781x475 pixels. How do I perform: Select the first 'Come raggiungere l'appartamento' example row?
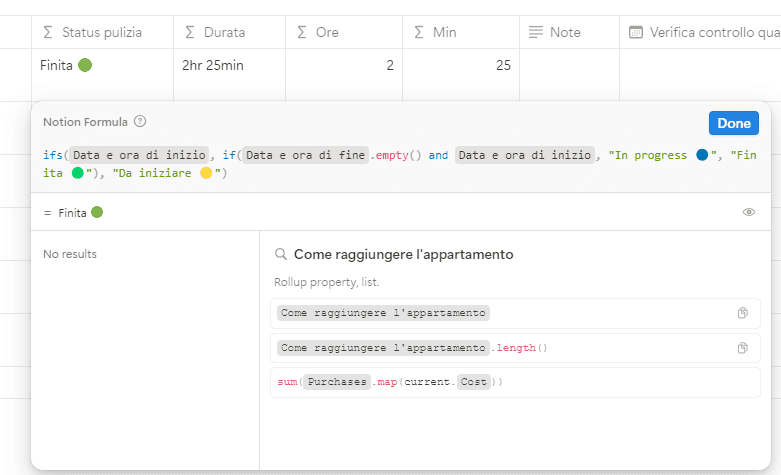(x=515, y=313)
